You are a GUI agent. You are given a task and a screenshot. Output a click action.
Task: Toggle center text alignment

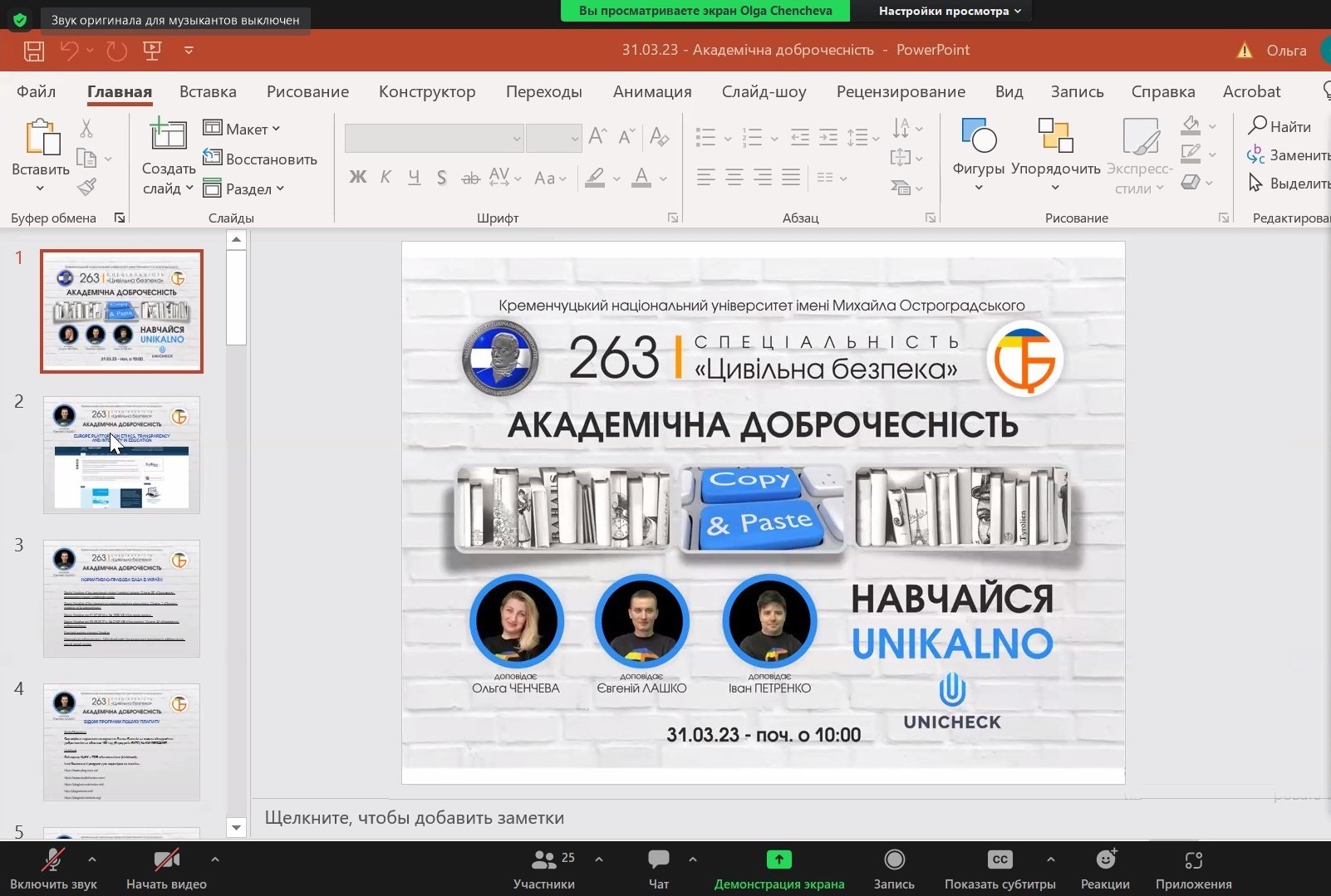point(734,177)
